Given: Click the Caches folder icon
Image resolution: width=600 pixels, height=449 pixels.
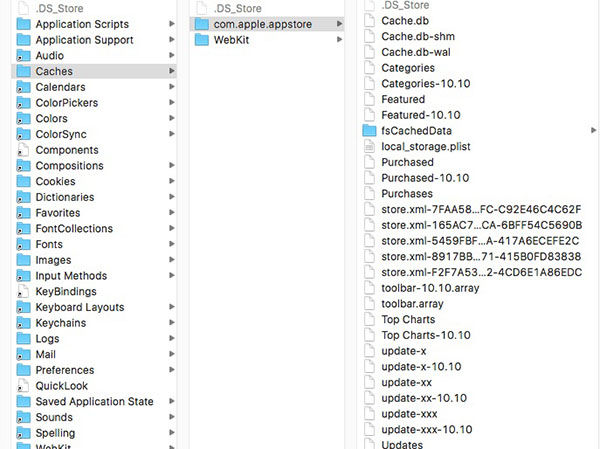Looking at the screenshot, I should [24, 71].
